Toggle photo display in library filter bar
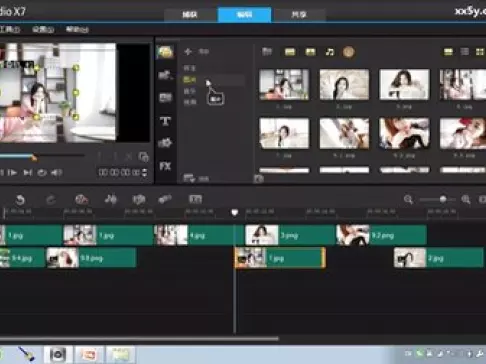 coord(310,52)
